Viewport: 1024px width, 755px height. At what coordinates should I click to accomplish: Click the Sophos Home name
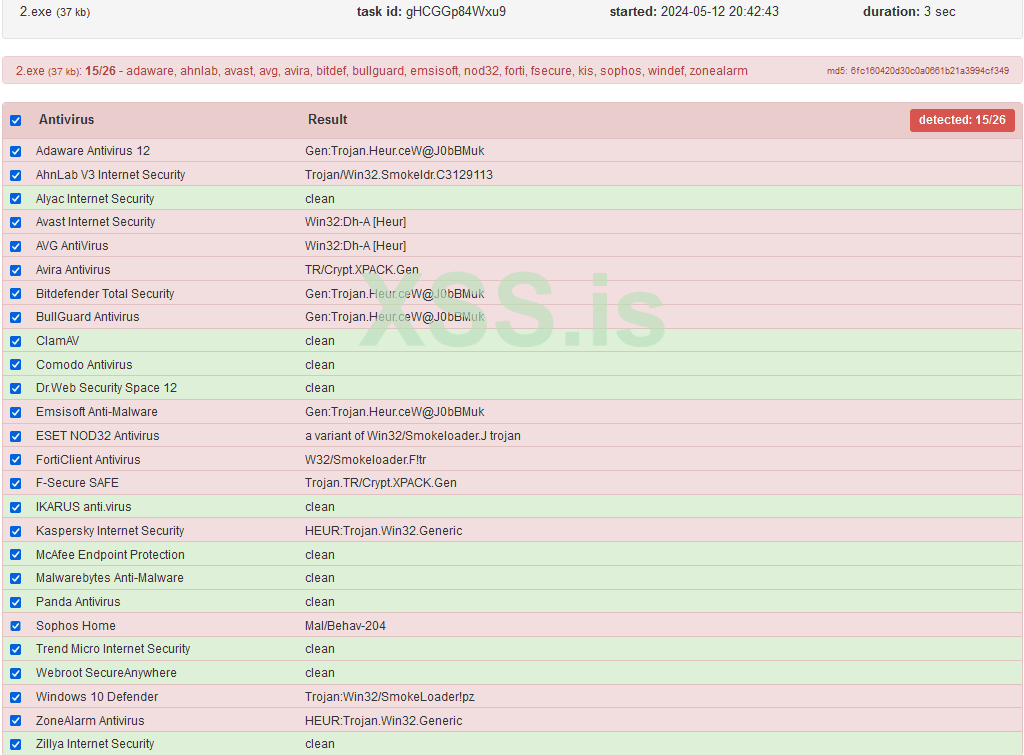click(76, 626)
